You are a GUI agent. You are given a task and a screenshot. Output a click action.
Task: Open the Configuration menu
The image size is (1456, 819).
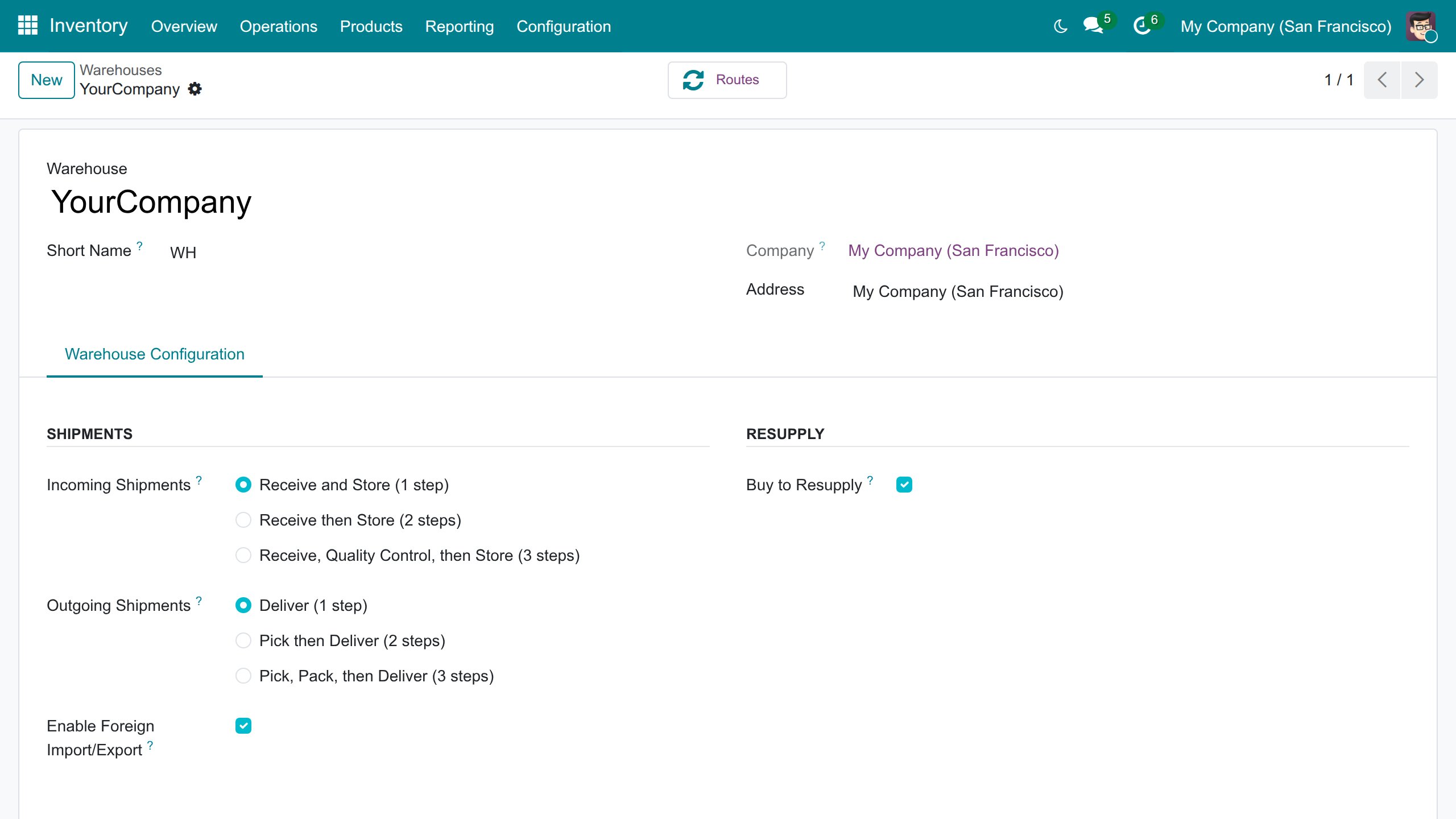point(564,26)
